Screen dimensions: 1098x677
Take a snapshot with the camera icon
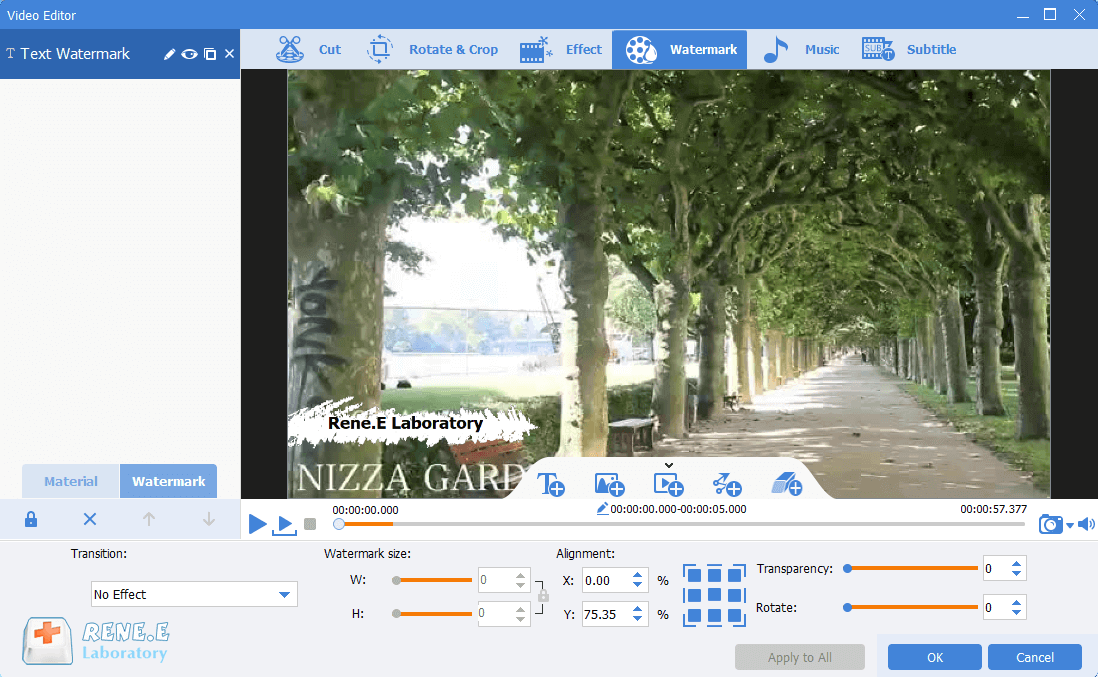point(1050,524)
